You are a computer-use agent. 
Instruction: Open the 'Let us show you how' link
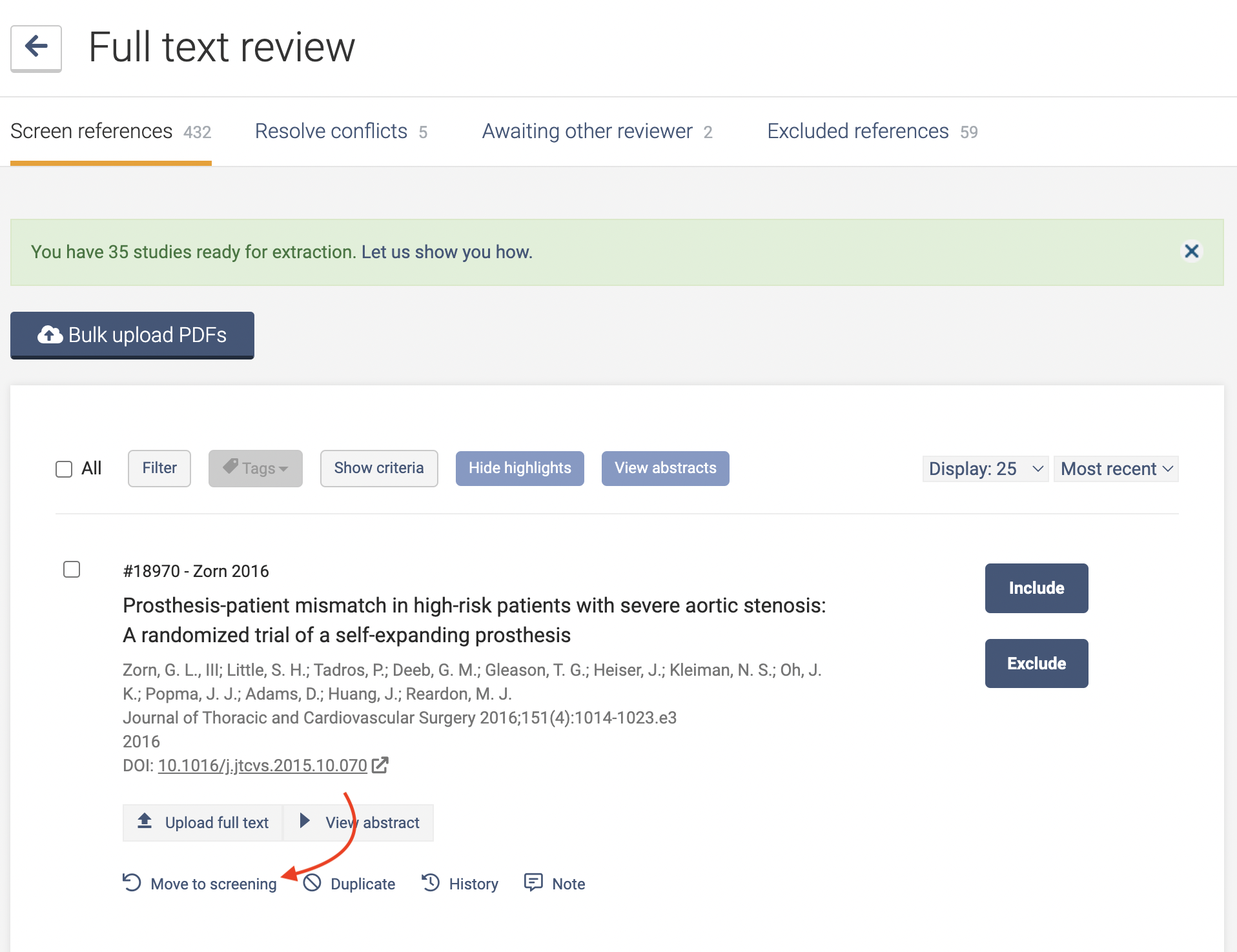pyautogui.click(x=447, y=252)
